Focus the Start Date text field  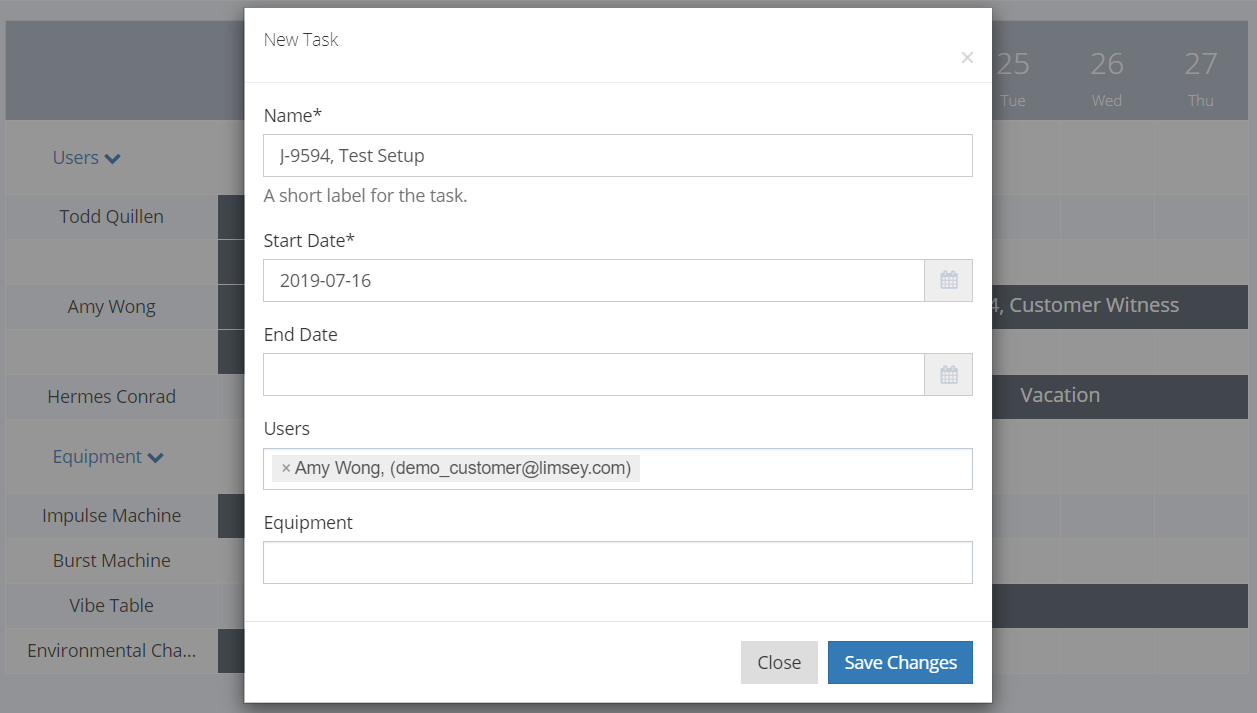click(x=593, y=281)
